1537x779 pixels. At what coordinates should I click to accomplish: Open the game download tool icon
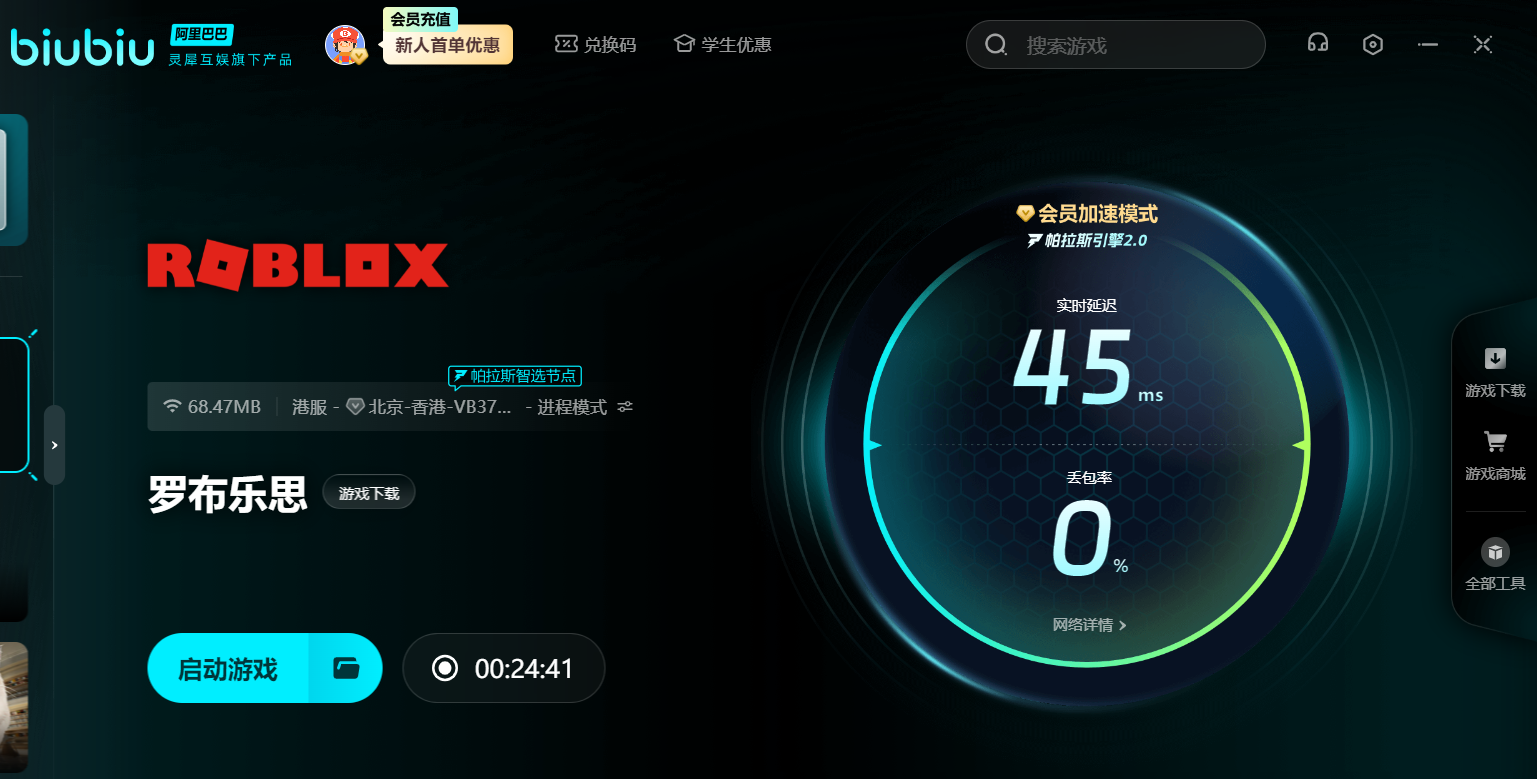(1495, 371)
